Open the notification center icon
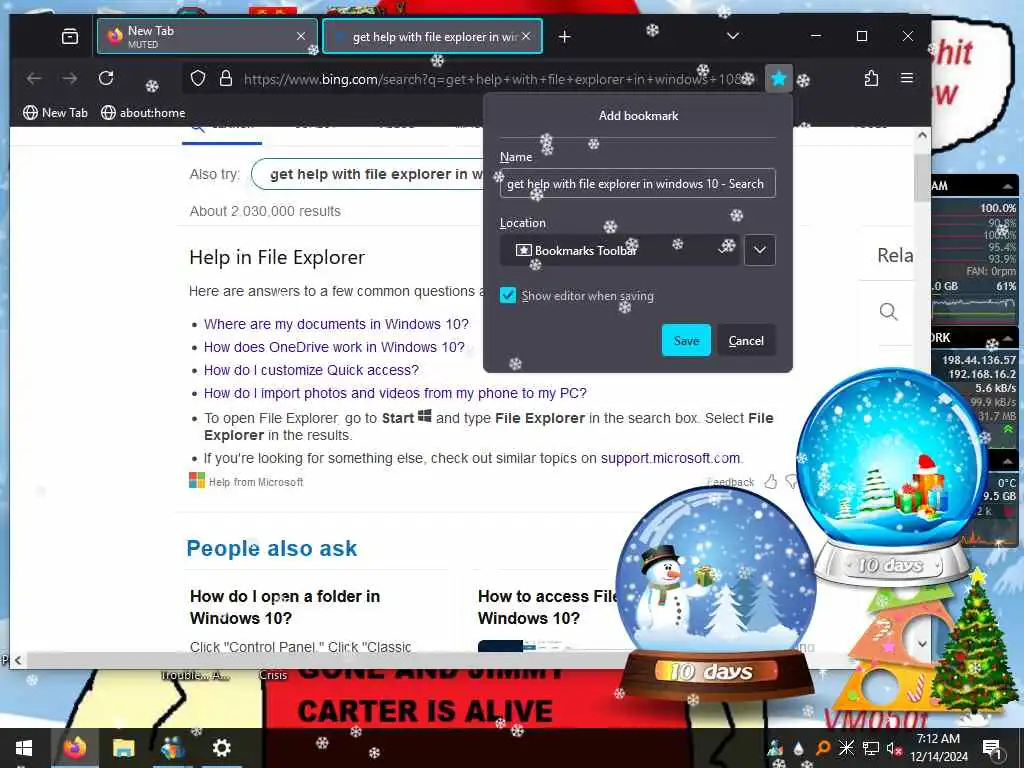 (x=992, y=748)
